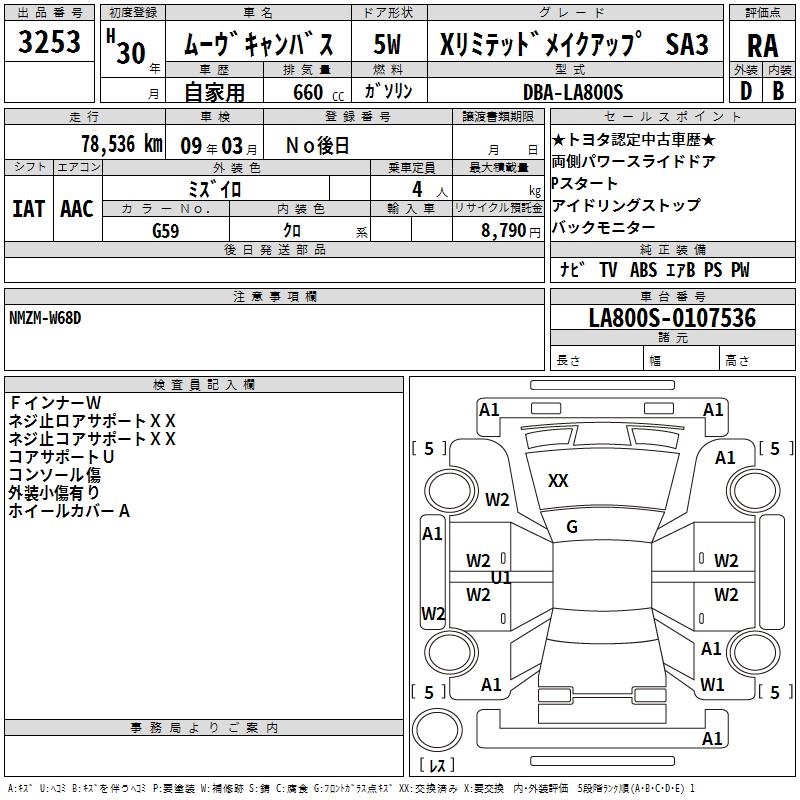The width and height of the screenshot is (800, 800).
Task: Click the chassis number LA800S-0107536
Action: [x=672, y=318]
